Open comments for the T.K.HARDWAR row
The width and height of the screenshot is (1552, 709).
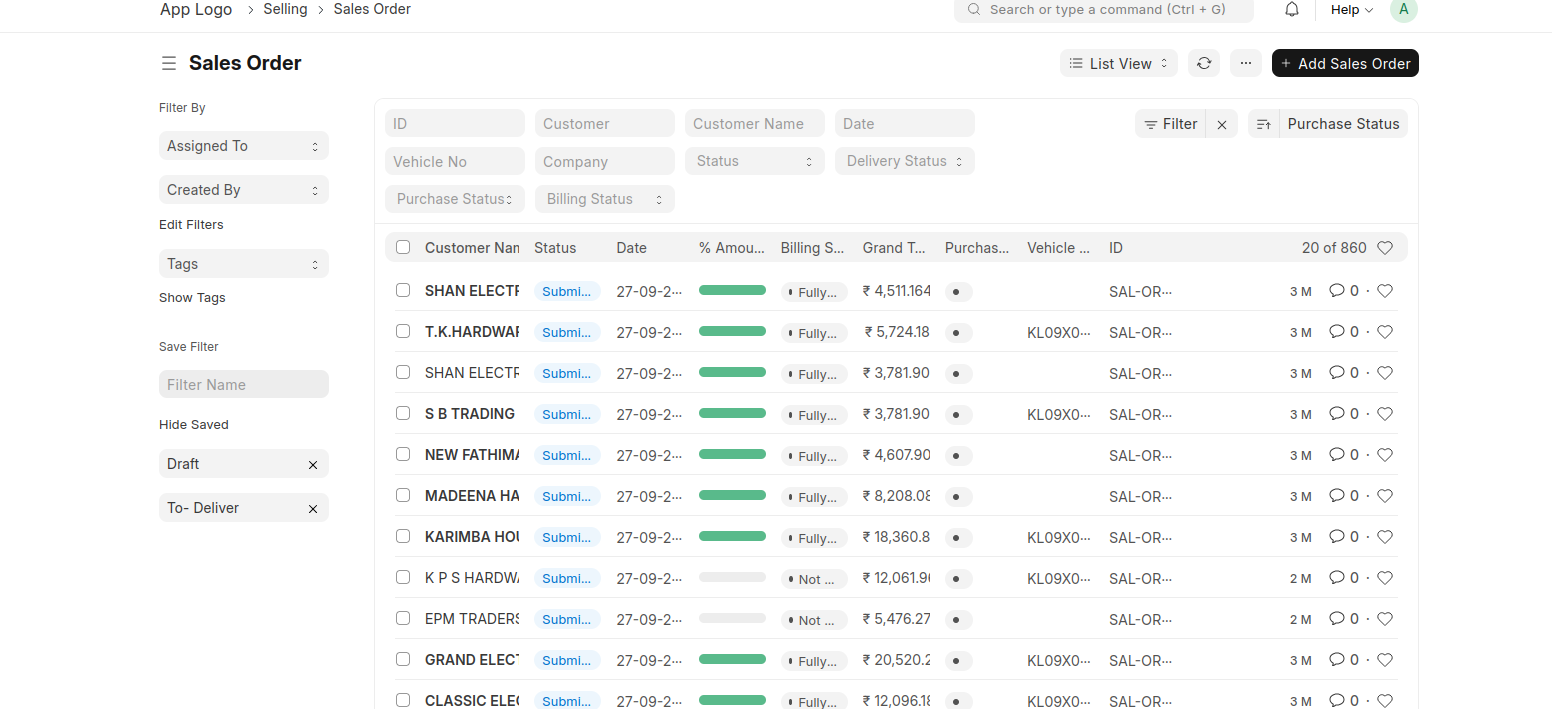click(x=1343, y=332)
